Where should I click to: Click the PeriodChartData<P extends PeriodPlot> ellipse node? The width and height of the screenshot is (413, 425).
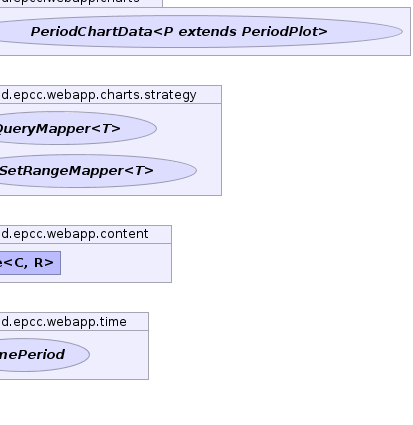[201, 32]
